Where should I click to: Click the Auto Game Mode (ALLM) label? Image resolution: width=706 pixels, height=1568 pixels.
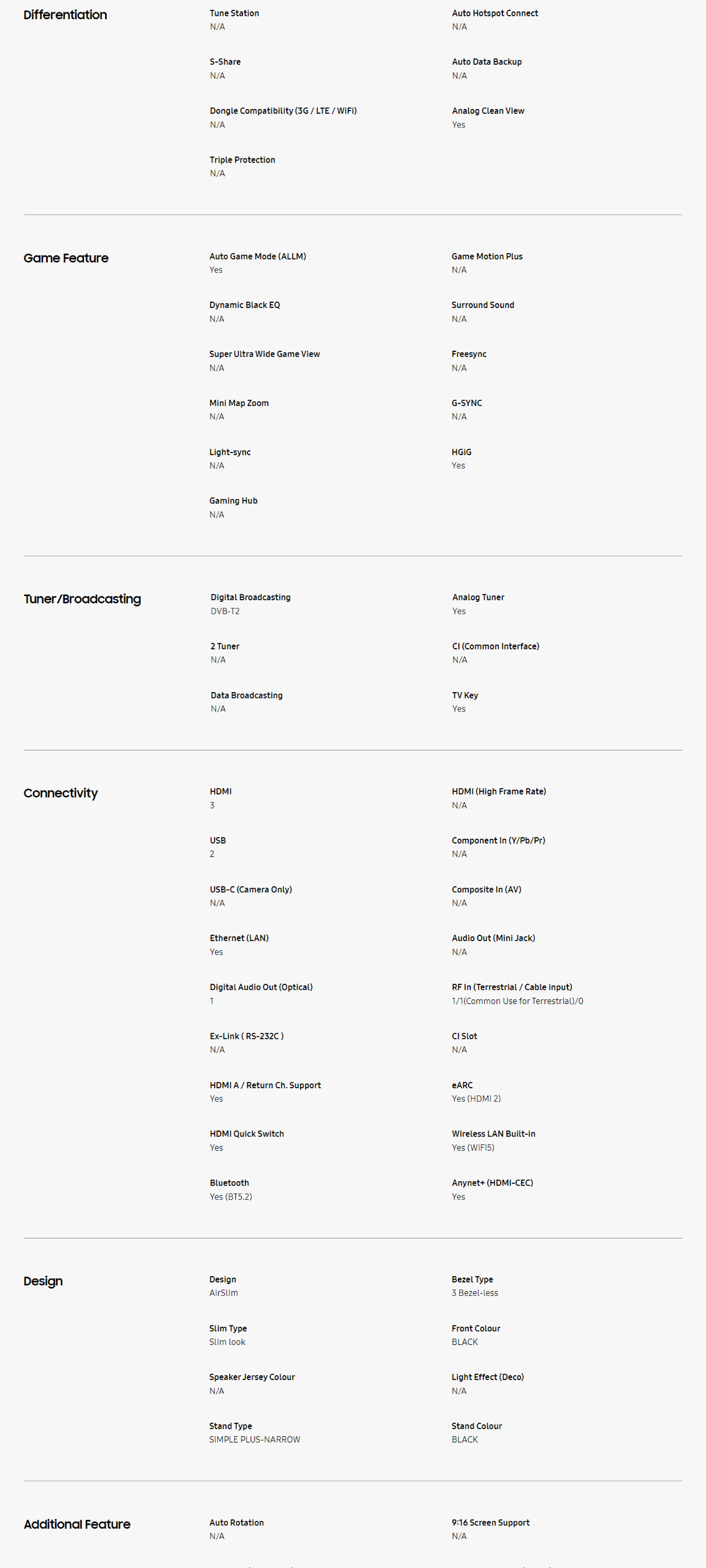258,256
